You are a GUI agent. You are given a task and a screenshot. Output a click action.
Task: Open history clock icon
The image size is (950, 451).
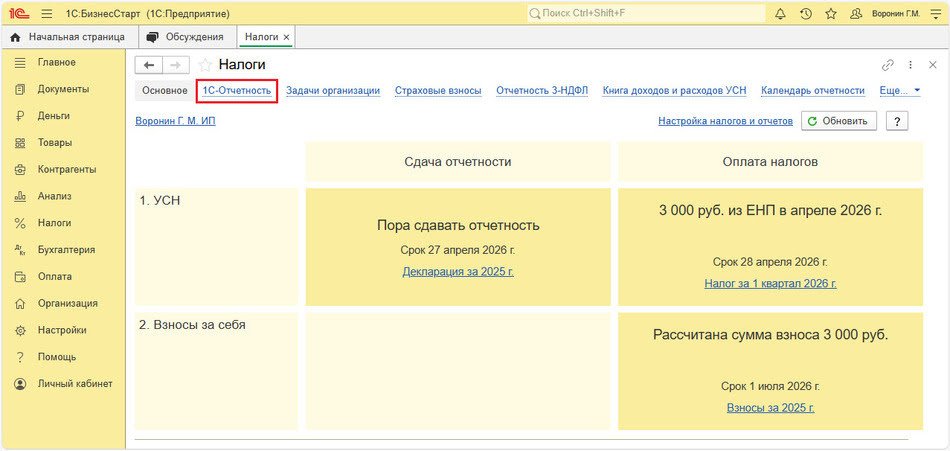pyautogui.click(x=806, y=13)
